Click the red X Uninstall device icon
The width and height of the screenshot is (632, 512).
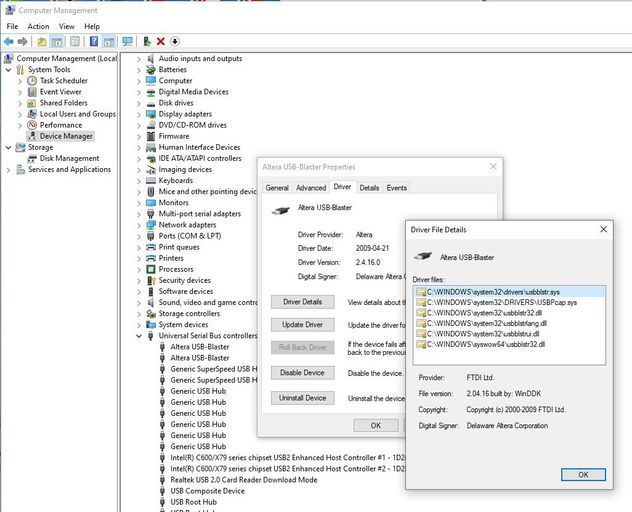coord(160,42)
